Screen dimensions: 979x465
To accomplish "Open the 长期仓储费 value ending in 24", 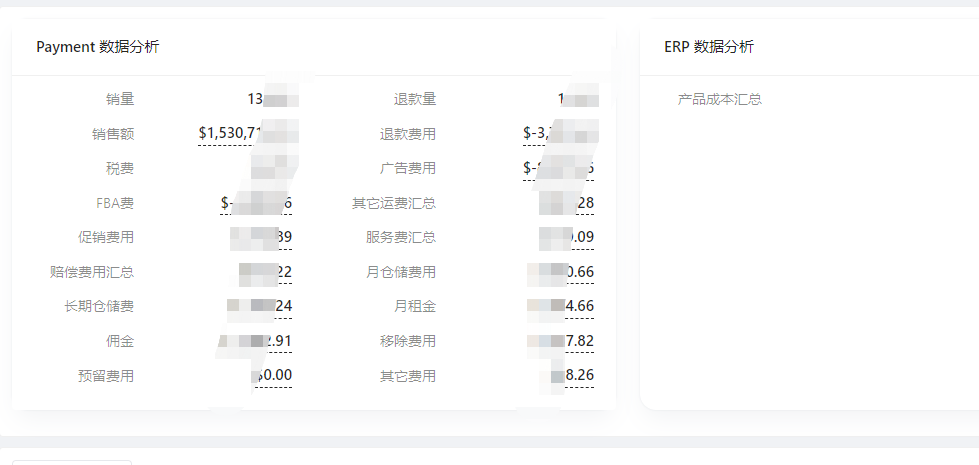I will [x=261, y=306].
